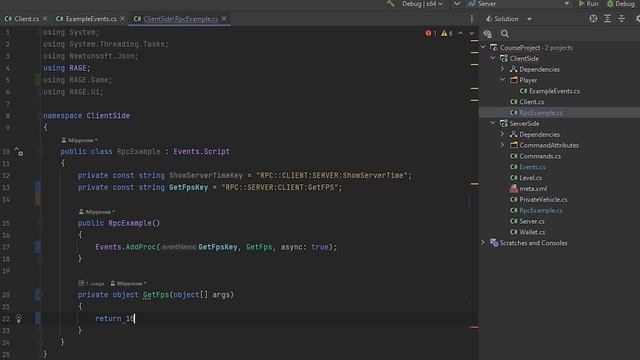Click the GetFpsKey constant declaration name
Image resolution: width=640 pixels, height=360 pixels.
coord(189,187)
